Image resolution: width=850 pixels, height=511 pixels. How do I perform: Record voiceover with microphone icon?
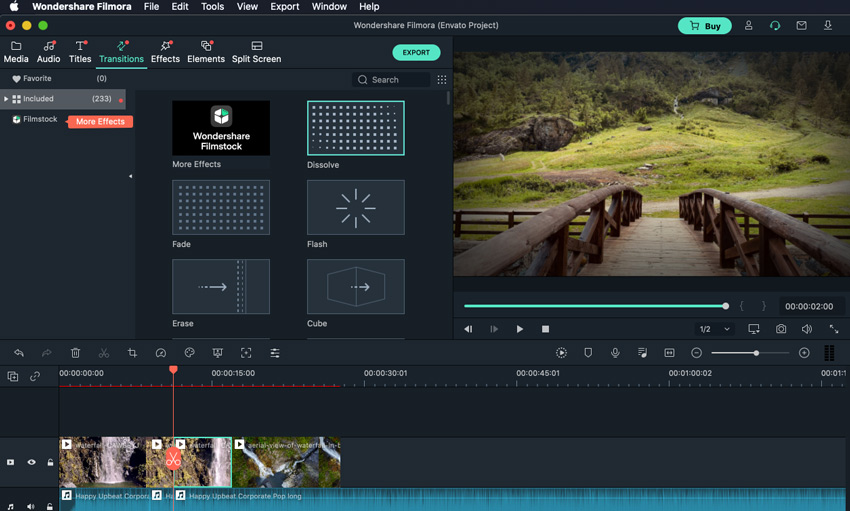615,353
